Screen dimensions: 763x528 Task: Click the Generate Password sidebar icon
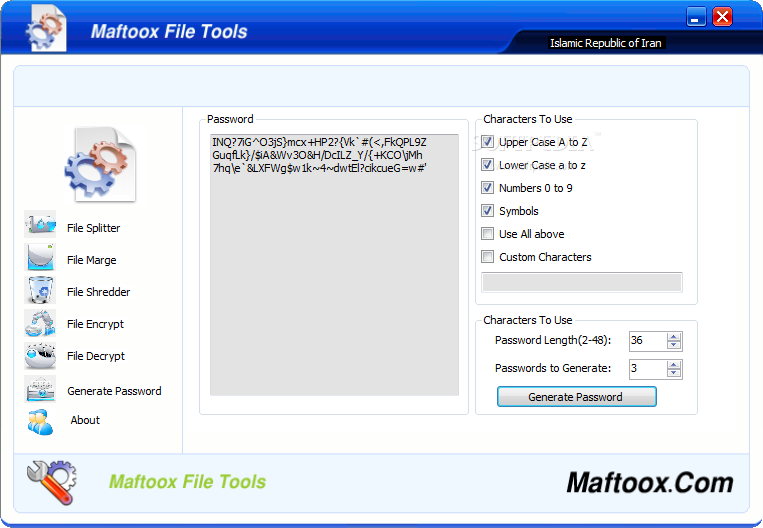40,389
